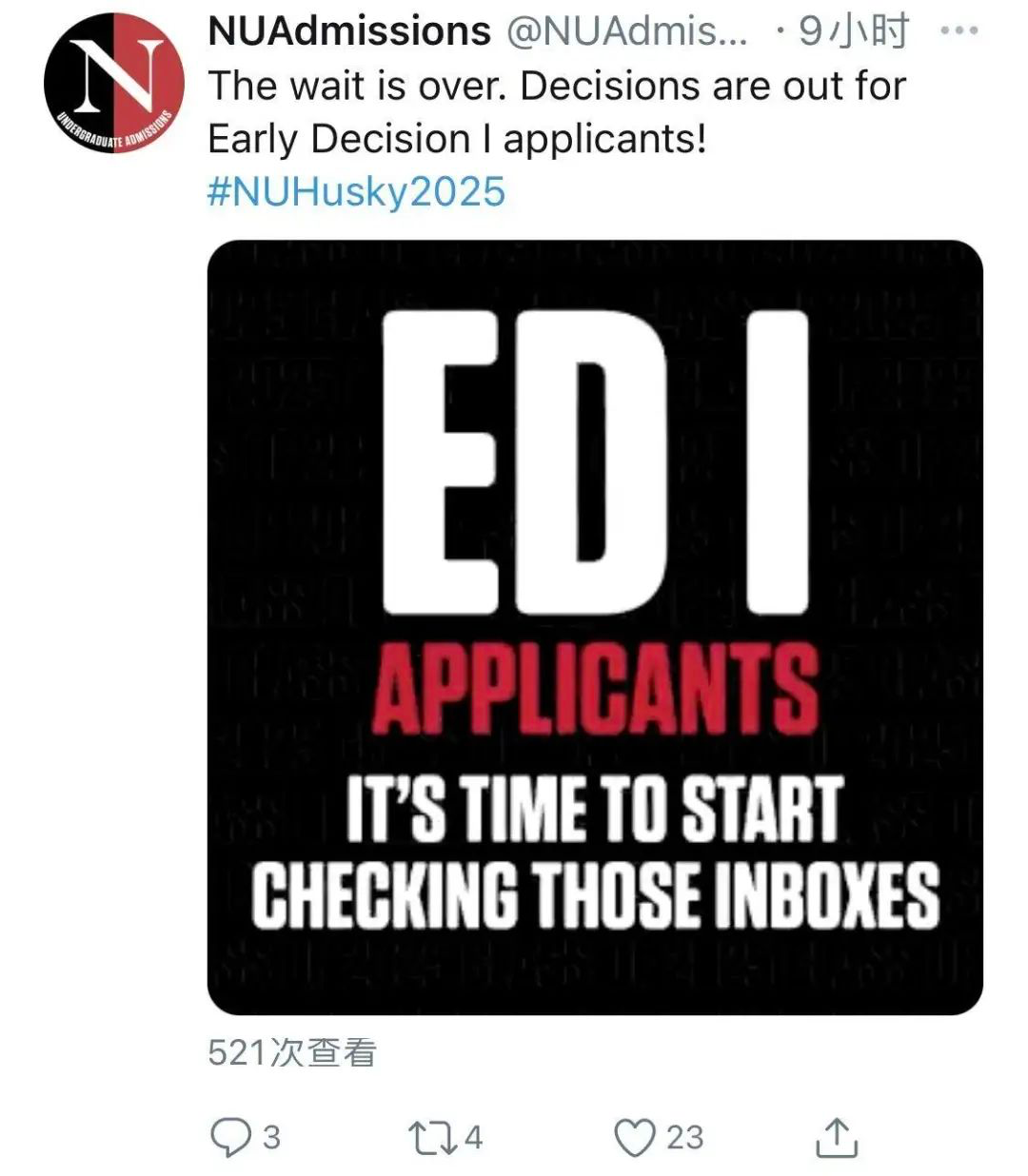Screen dimensions: 1028x1176
Task: Like the tweet with the heart icon
Action: pos(635,1137)
